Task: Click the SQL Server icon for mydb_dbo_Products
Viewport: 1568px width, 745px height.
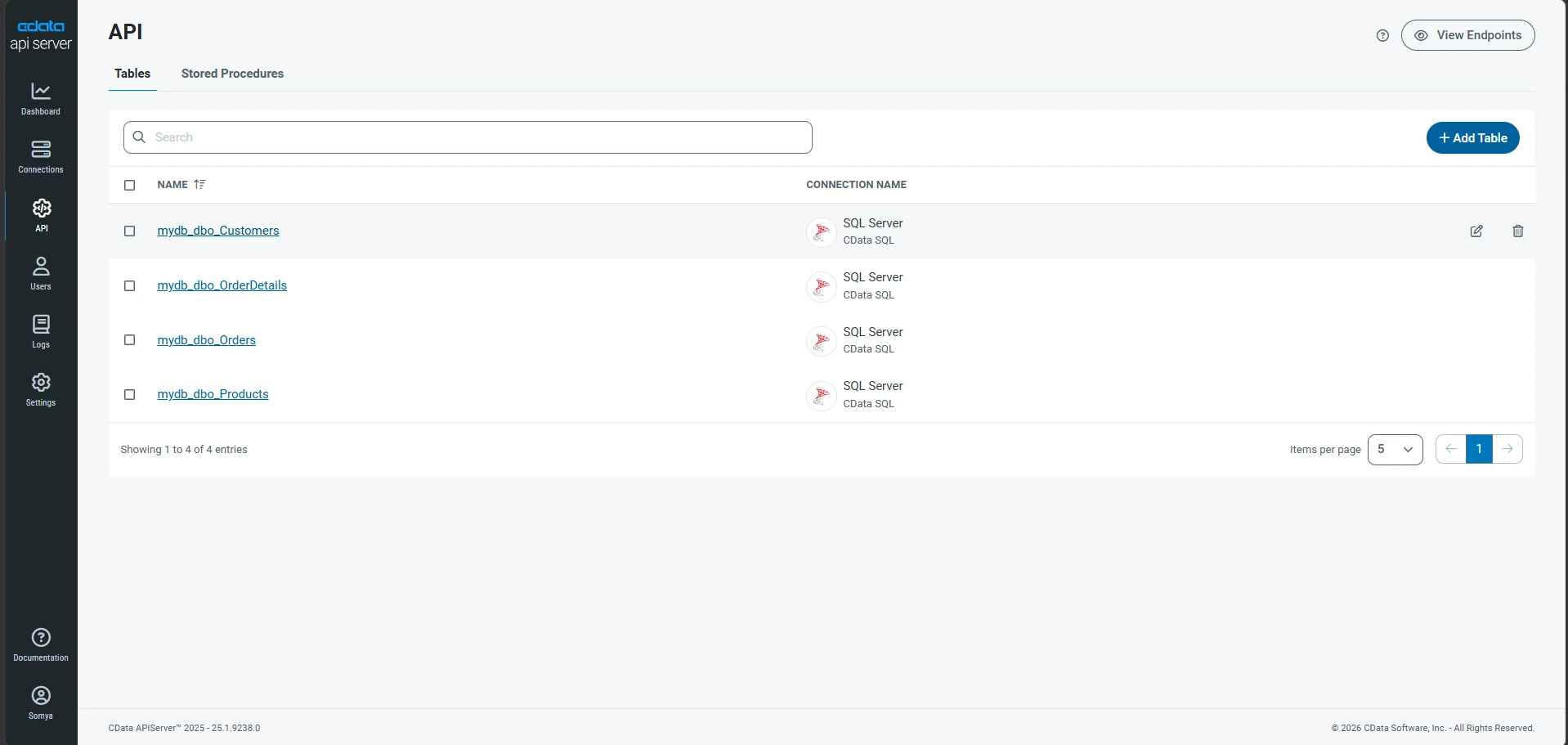Action: tap(822, 396)
